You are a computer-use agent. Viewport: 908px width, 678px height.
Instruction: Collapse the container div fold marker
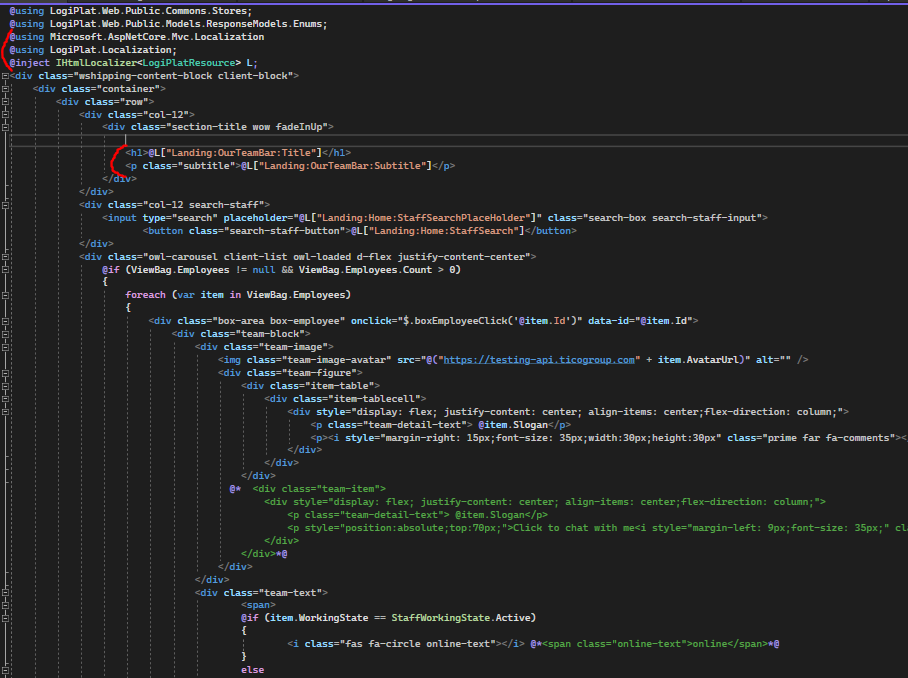point(5,89)
